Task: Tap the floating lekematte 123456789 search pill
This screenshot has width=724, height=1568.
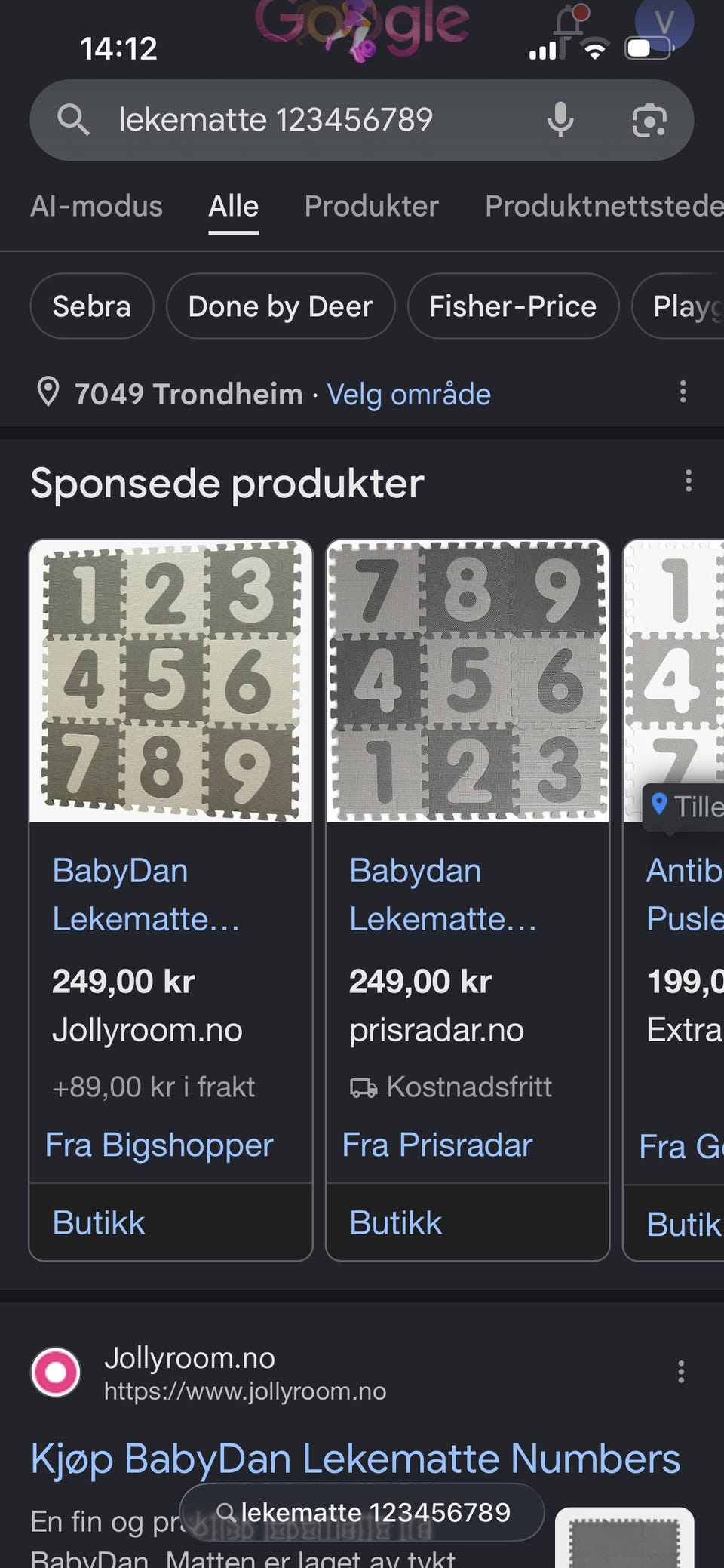Action: pyautogui.click(x=362, y=1512)
